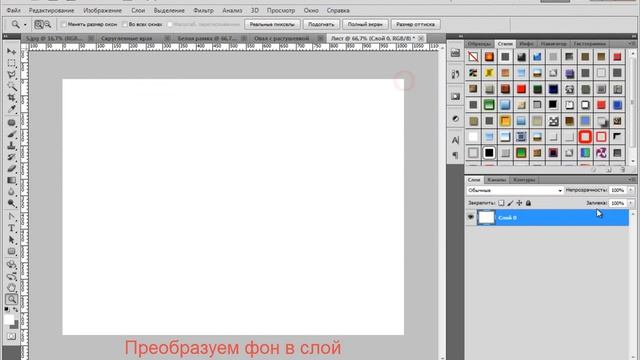Select the Hand tool
This screenshot has width=640, height=360.
pos(11,288)
